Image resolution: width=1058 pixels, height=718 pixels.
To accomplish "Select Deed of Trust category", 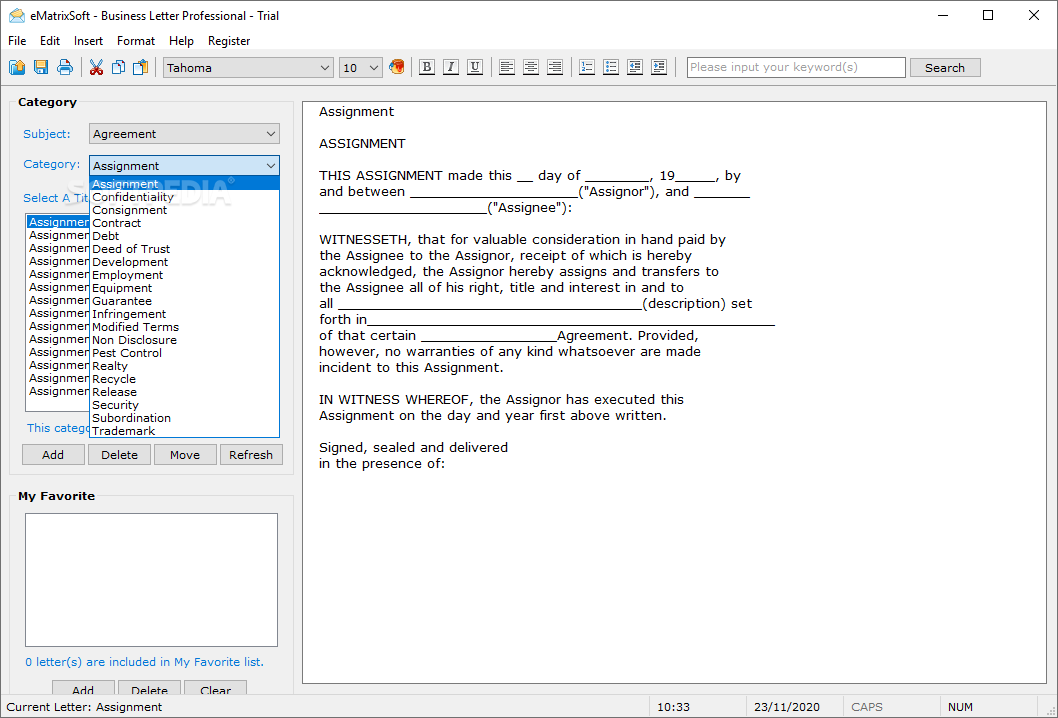I will point(184,249).
